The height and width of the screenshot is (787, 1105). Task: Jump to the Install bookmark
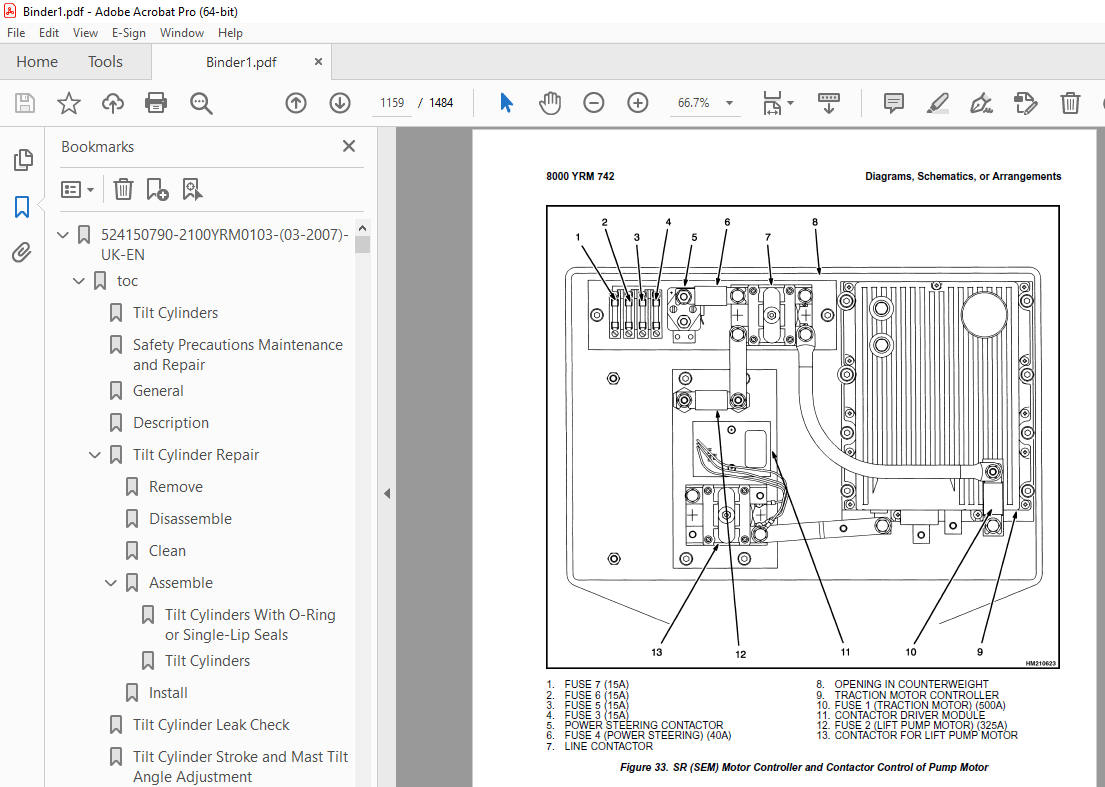coord(168,693)
